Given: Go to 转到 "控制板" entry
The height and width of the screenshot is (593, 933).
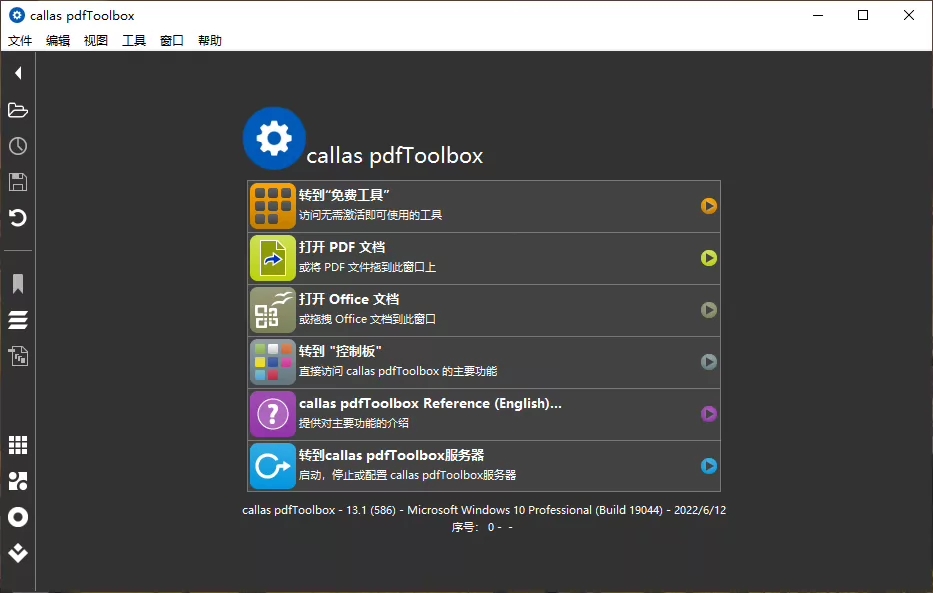Looking at the screenshot, I should [x=484, y=362].
